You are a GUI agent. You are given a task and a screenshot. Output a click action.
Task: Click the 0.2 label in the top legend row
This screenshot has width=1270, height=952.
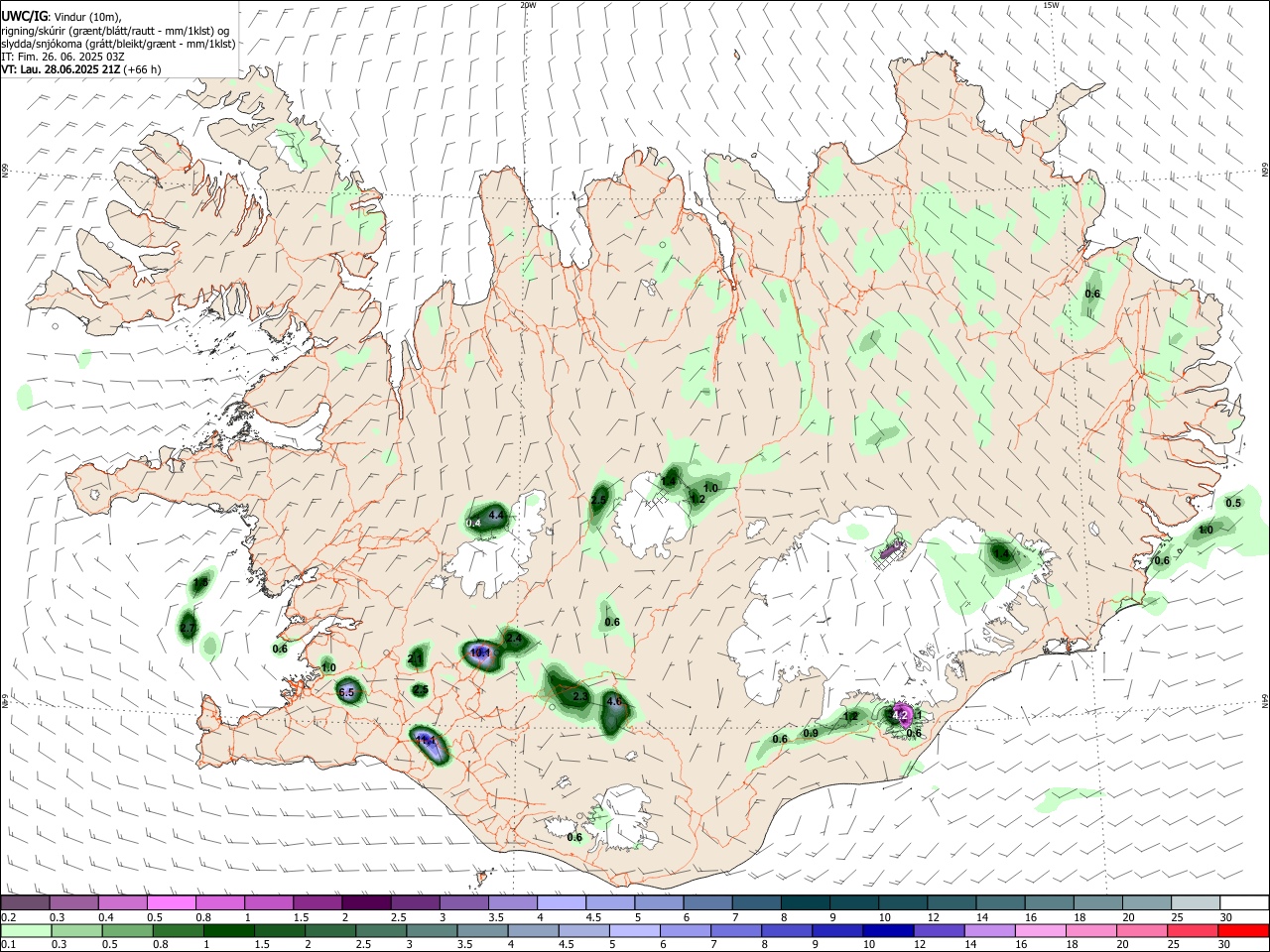9,917
